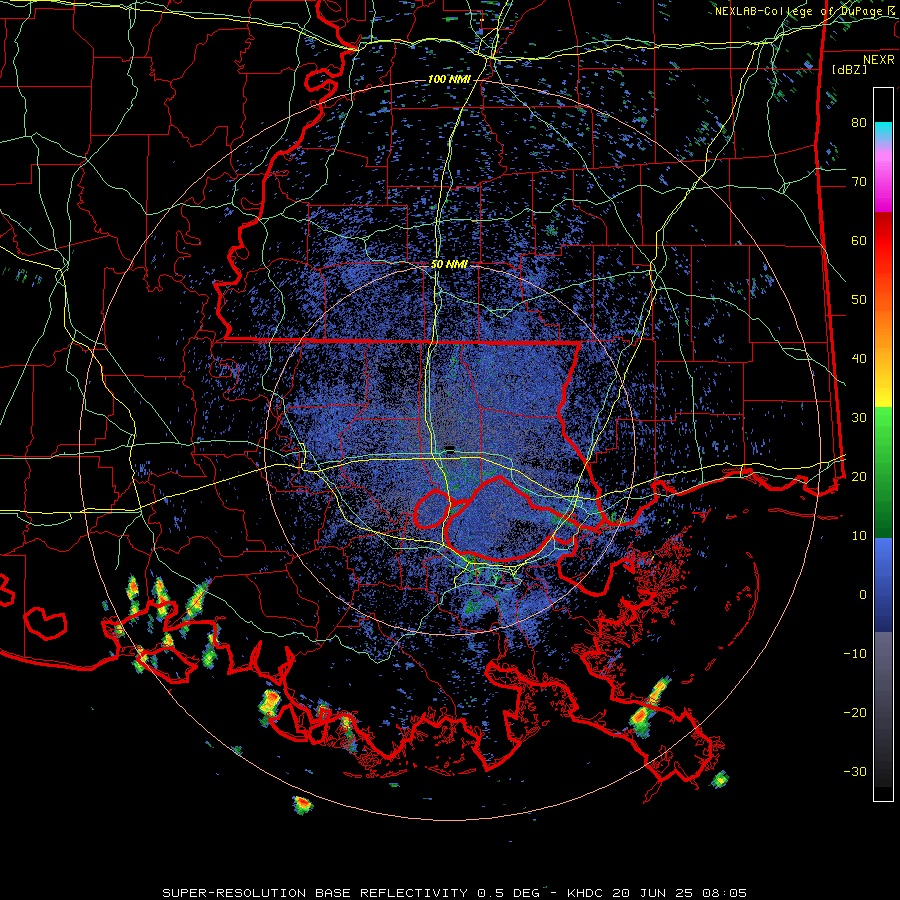Click the -30 value on the dBZ scale
This screenshot has width=900, height=900.
click(855, 772)
